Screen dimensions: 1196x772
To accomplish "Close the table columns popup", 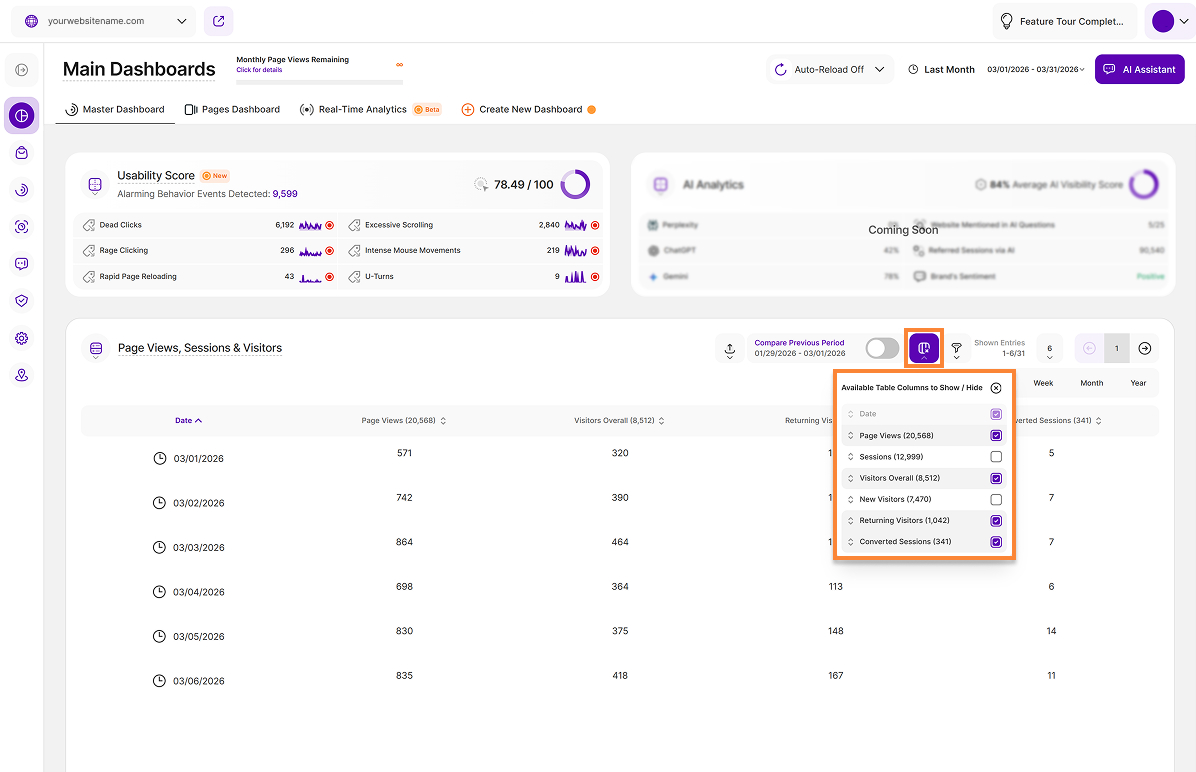I will click(996, 388).
